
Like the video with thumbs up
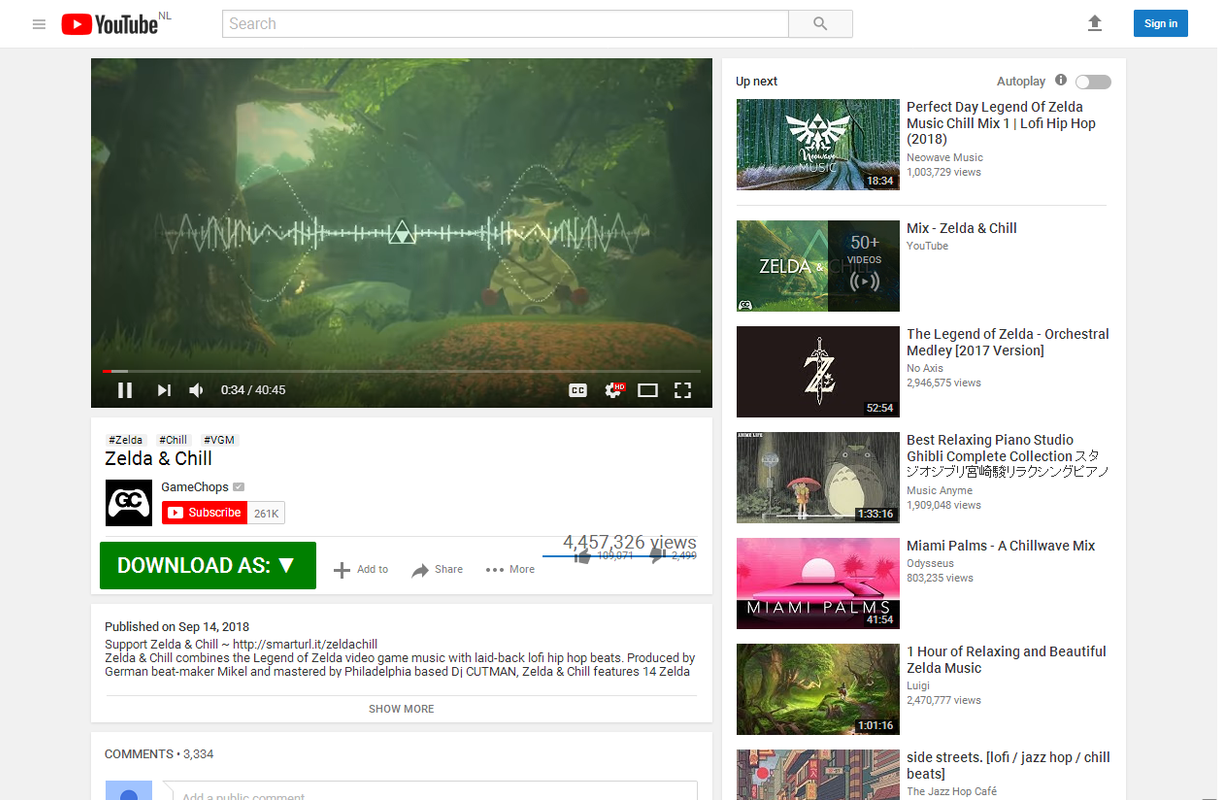pos(583,554)
